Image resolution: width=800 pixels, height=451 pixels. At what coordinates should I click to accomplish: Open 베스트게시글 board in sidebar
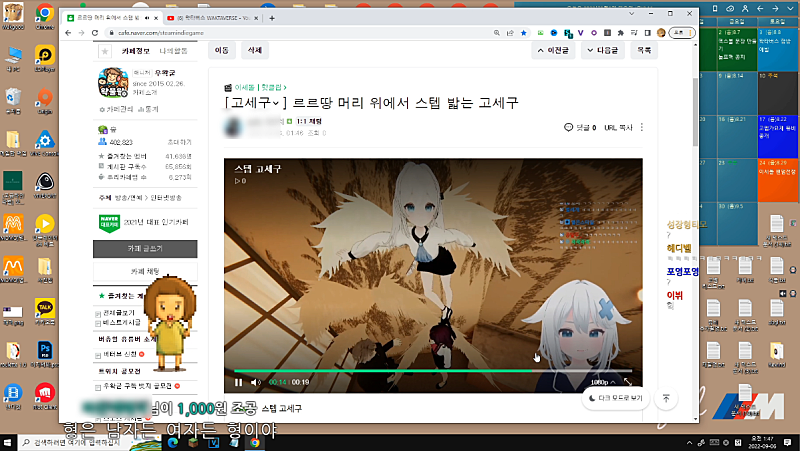pyautogui.click(x=121, y=322)
